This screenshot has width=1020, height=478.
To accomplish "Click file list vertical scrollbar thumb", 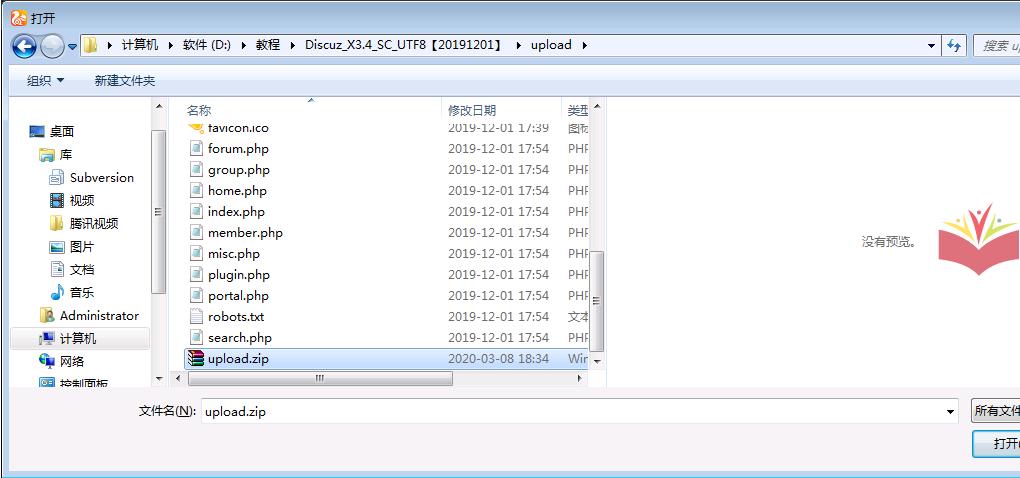I will (x=597, y=301).
